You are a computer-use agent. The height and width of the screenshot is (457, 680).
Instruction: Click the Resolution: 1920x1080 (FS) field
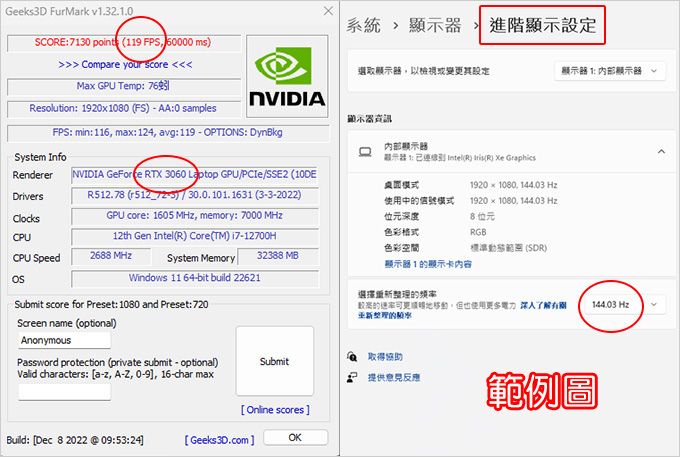124,108
